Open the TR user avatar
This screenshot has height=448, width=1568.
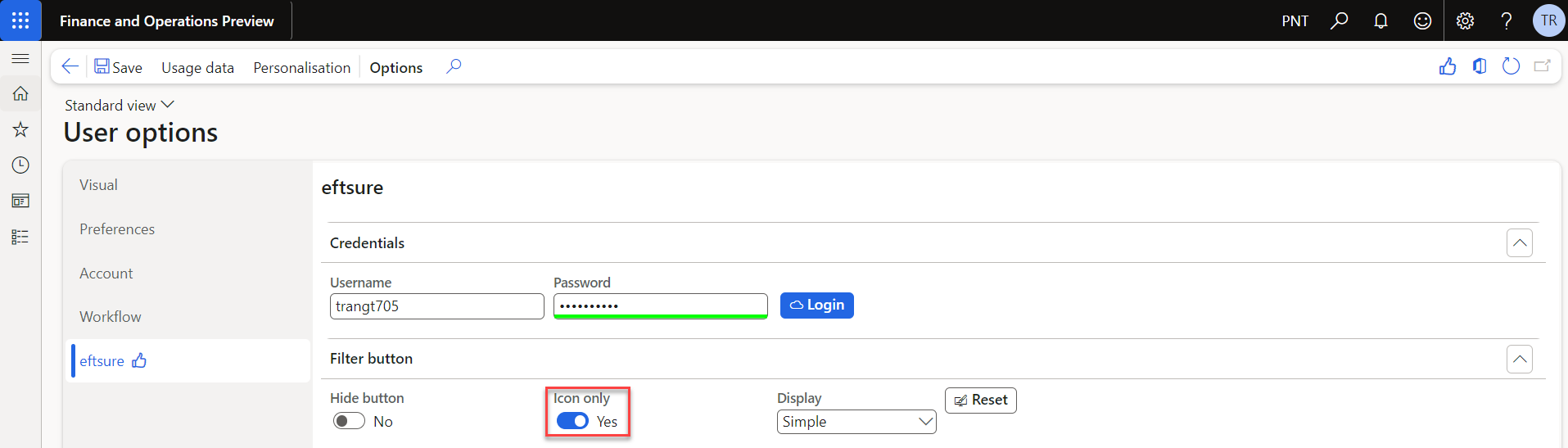[1548, 20]
